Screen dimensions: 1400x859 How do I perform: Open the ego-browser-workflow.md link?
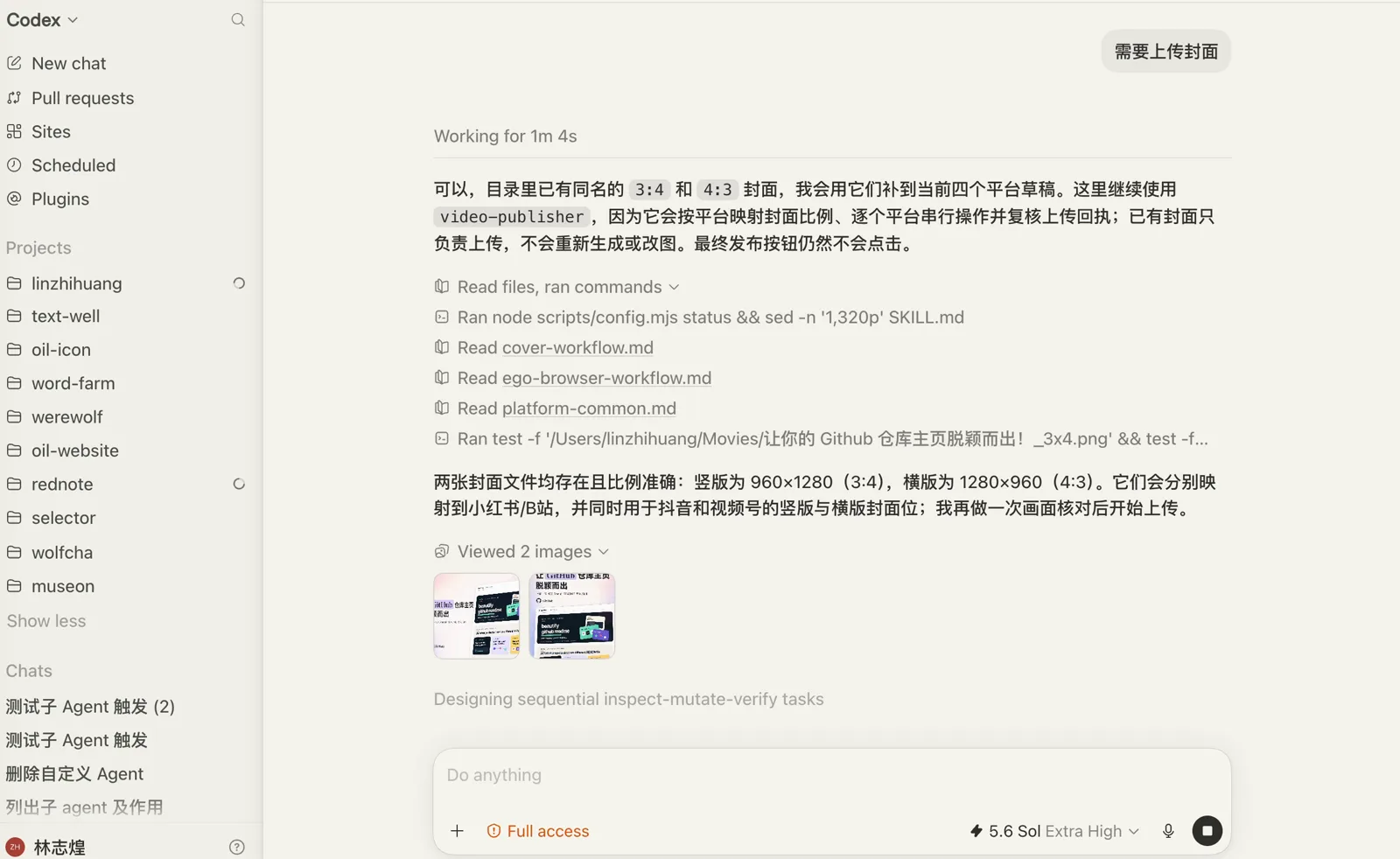(x=606, y=378)
